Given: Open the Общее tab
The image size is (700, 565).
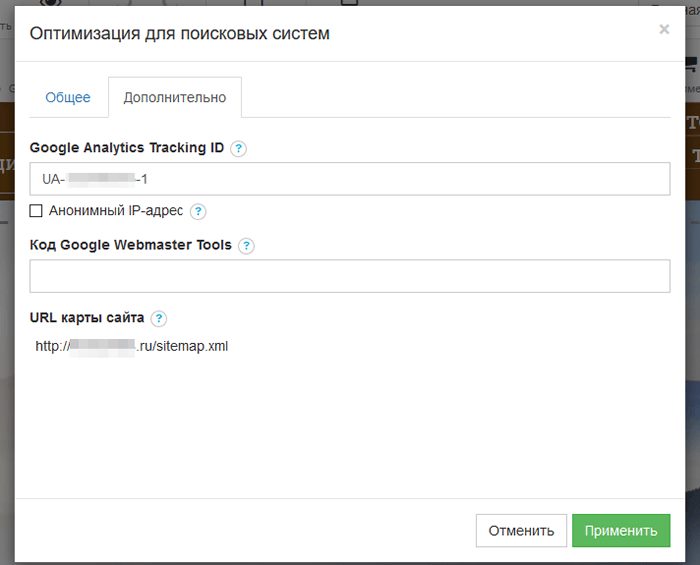Looking at the screenshot, I should tap(68, 97).
